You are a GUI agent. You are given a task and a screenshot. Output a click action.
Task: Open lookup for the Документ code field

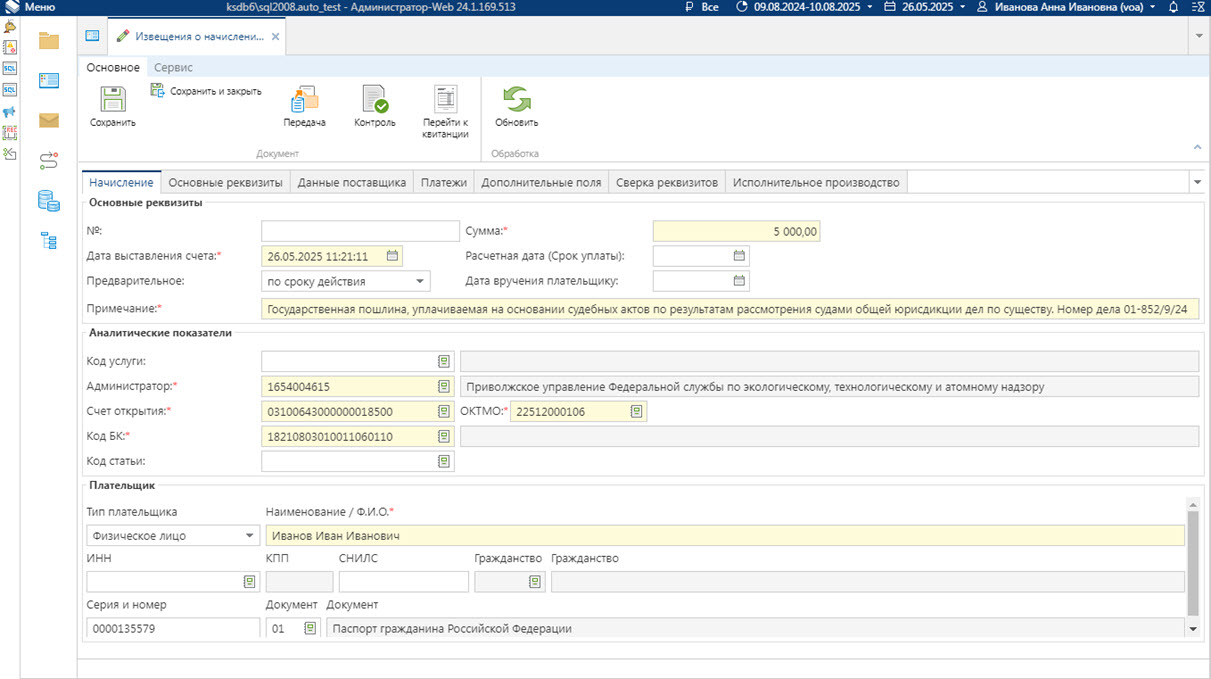310,628
